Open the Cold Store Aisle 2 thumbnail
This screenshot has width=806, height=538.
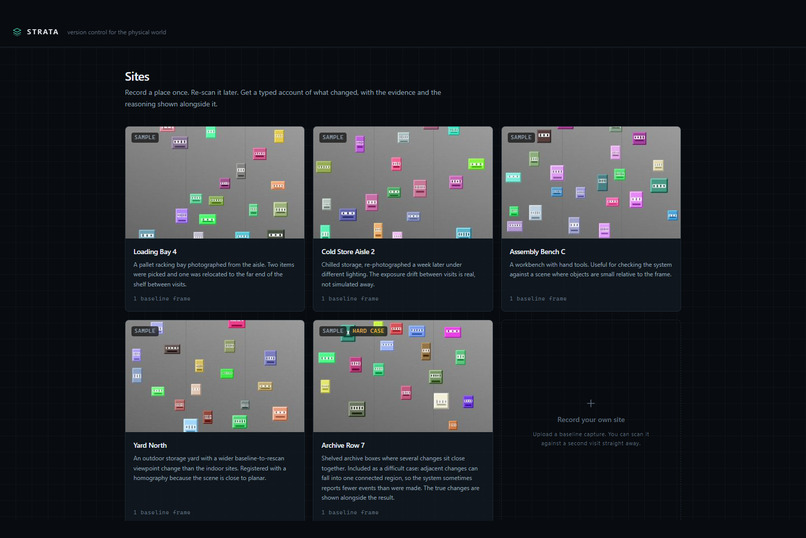pos(403,182)
